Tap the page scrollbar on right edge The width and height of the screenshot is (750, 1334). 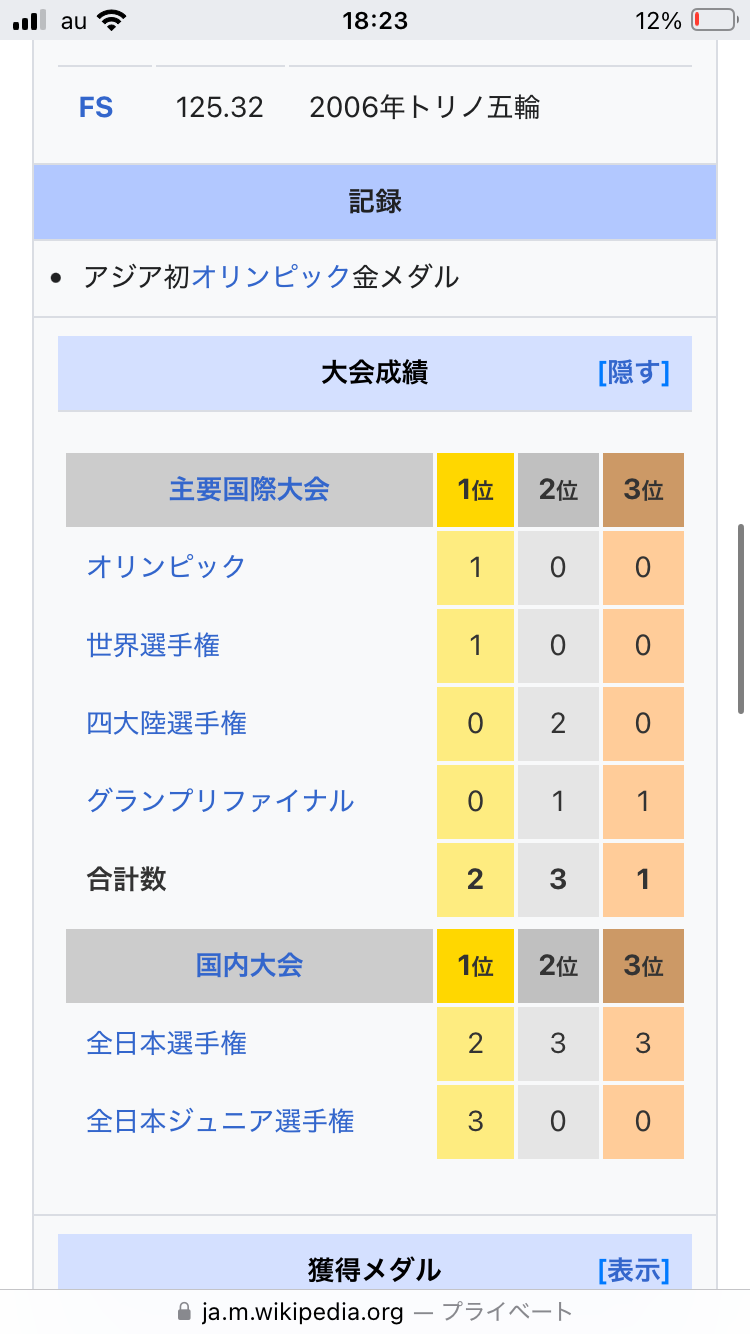(x=741, y=618)
